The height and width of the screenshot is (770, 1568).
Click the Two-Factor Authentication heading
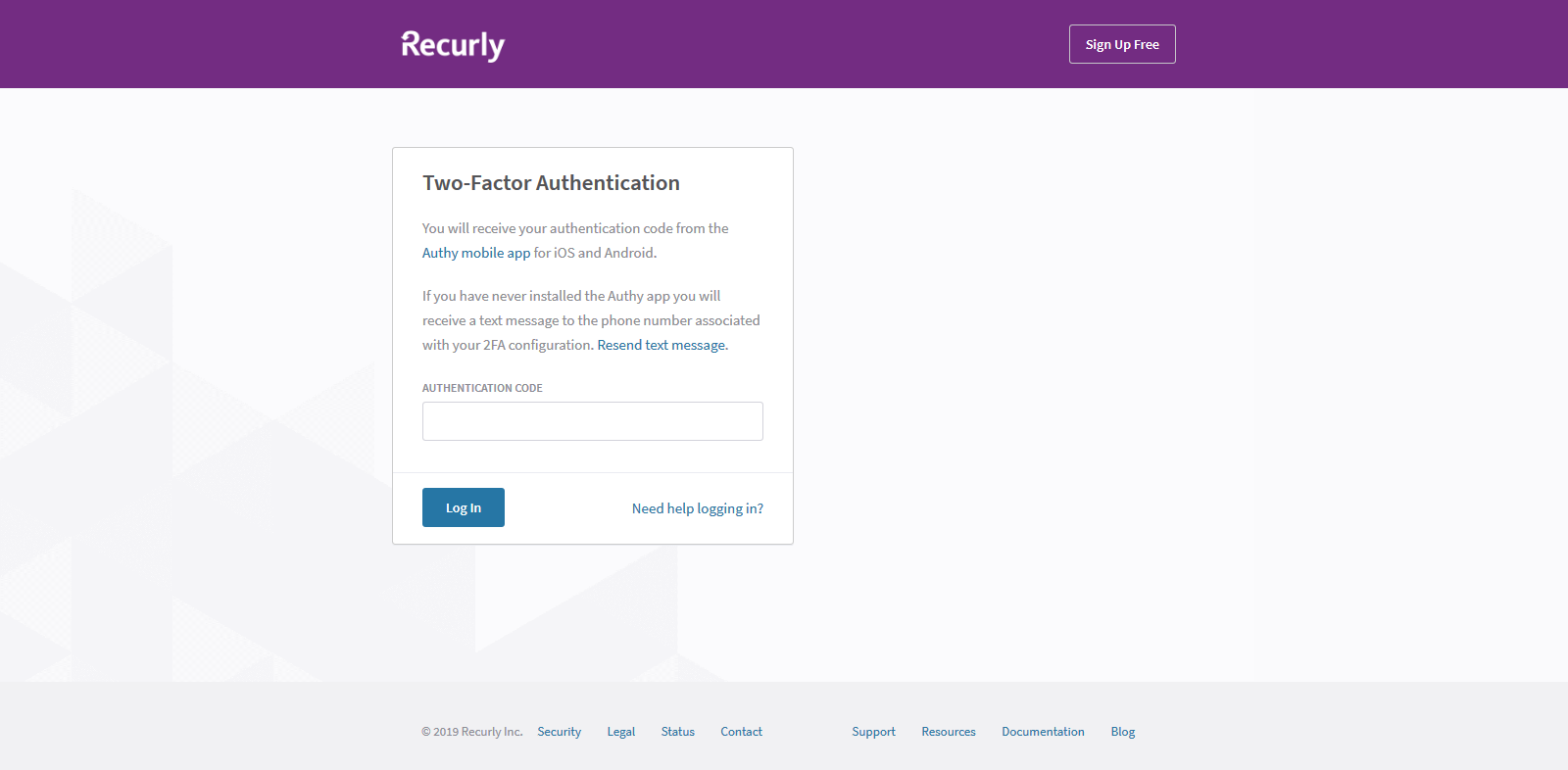pyautogui.click(x=551, y=183)
